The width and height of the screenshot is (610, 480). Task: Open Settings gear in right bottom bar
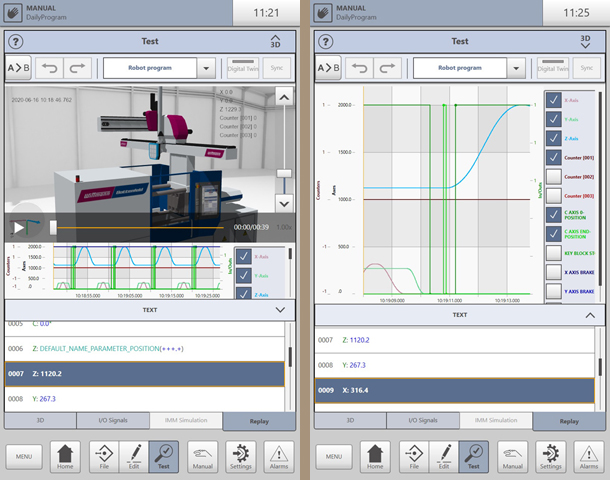[551, 457]
